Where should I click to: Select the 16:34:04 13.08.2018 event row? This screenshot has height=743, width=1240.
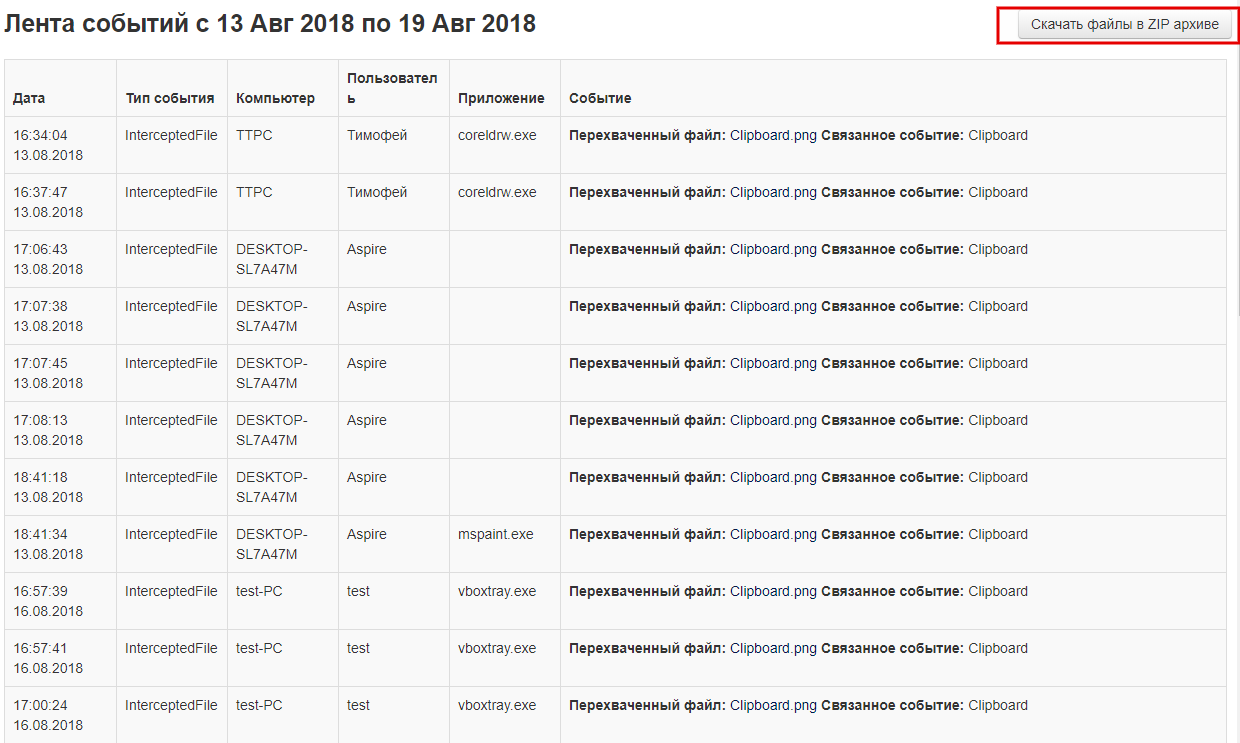click(615, 145)
